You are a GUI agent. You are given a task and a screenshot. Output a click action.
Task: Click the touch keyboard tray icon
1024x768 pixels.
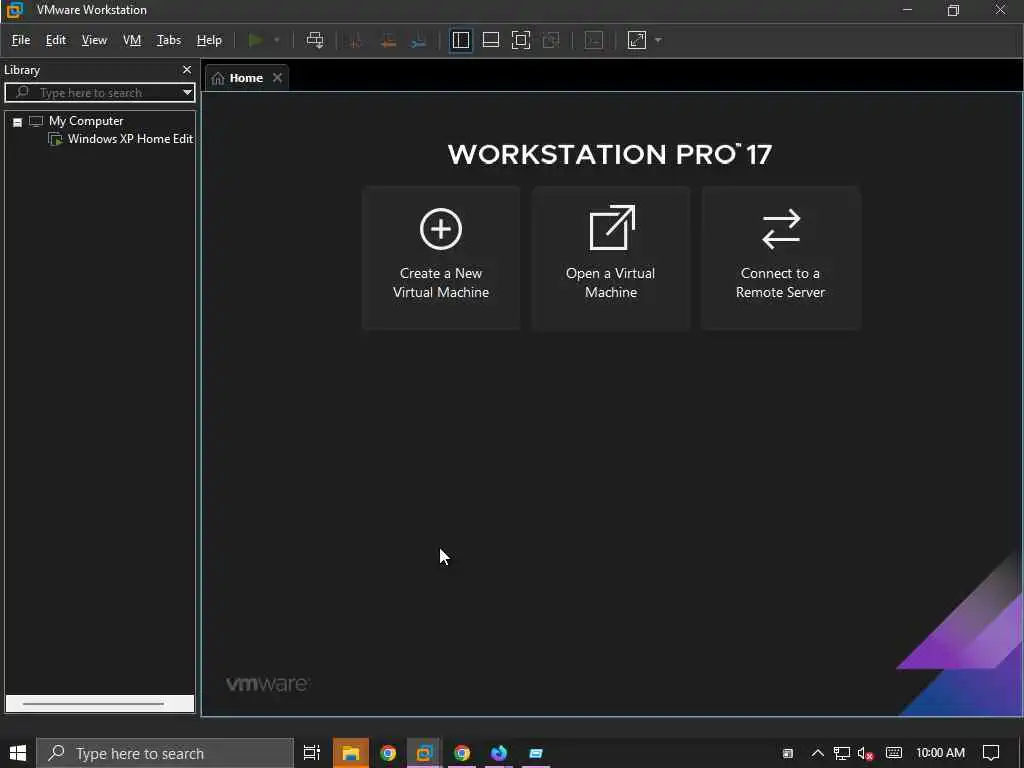894,753
